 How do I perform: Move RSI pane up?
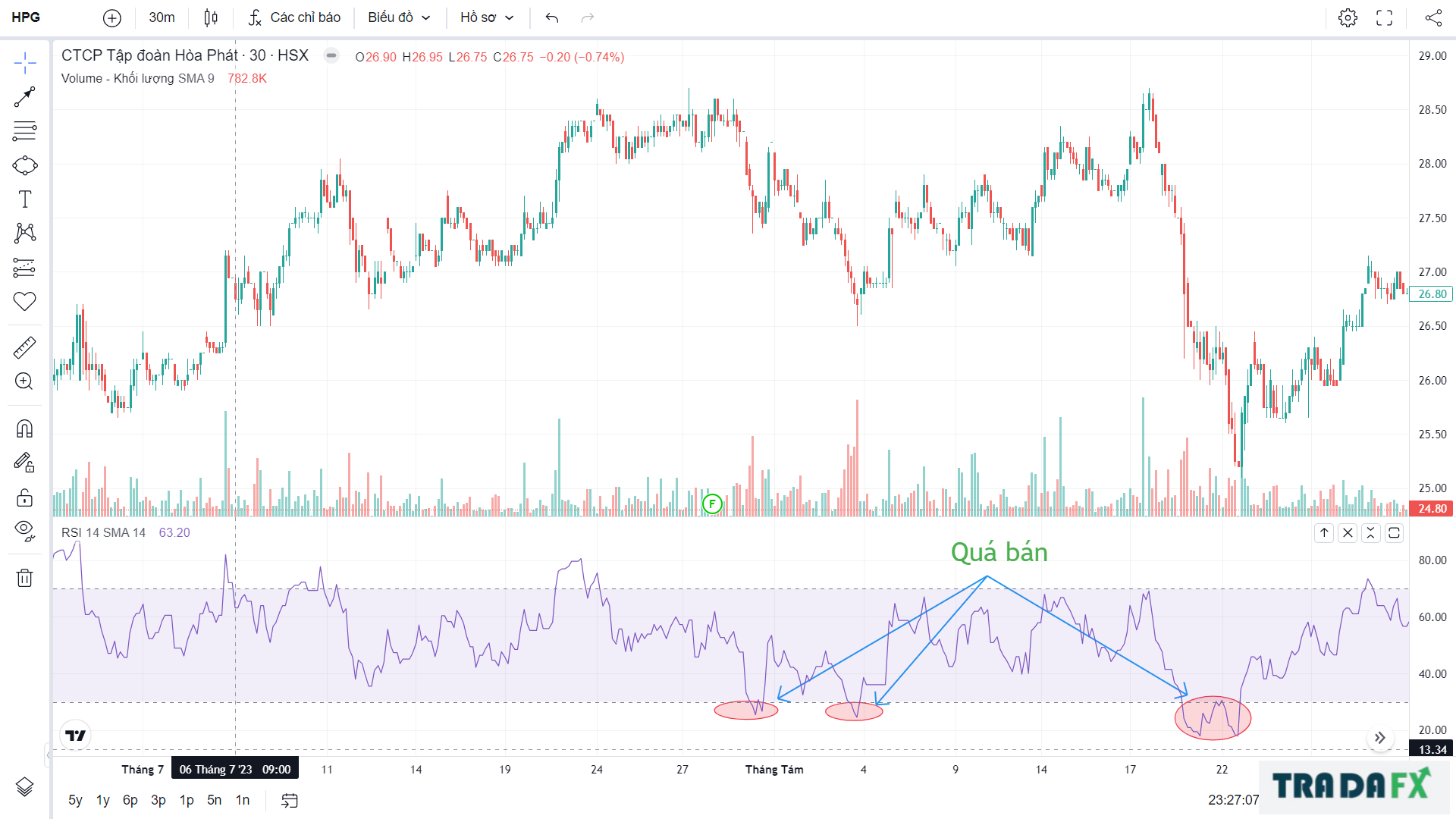1324,533
